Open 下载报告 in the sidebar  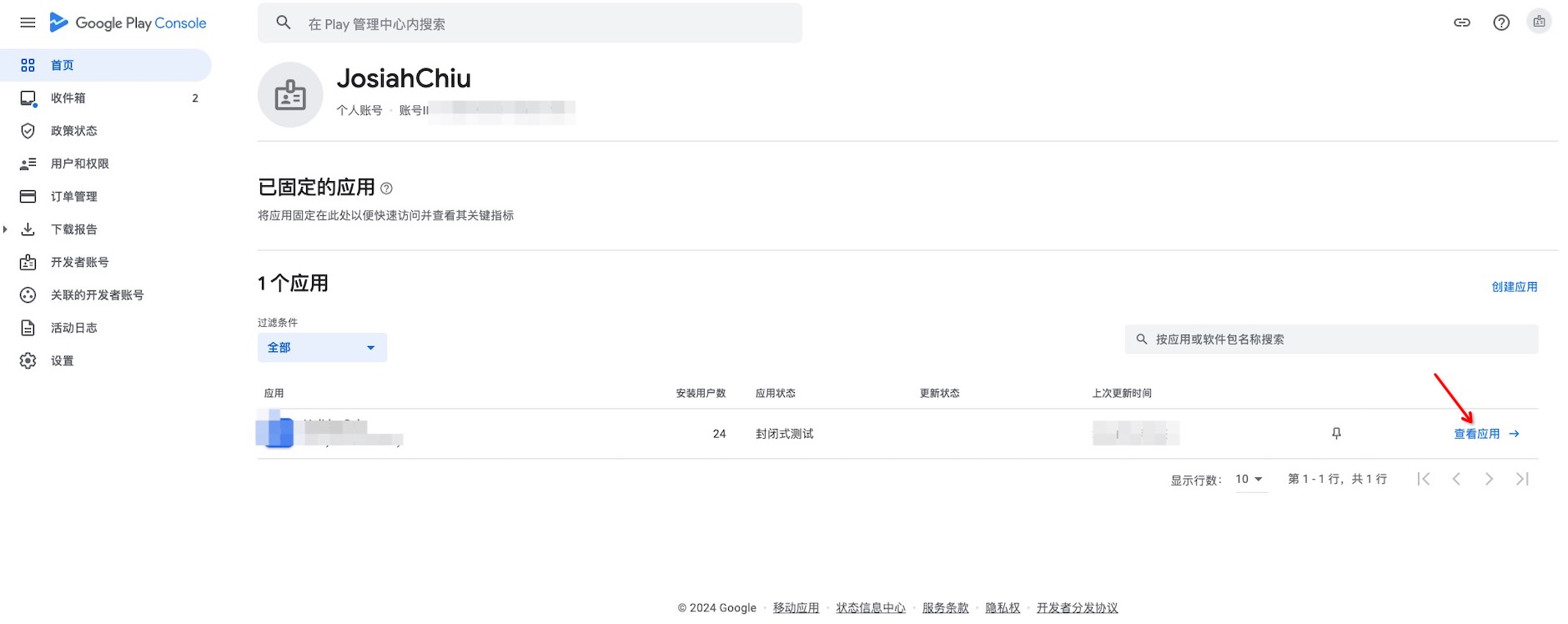(x=106, y=229)
